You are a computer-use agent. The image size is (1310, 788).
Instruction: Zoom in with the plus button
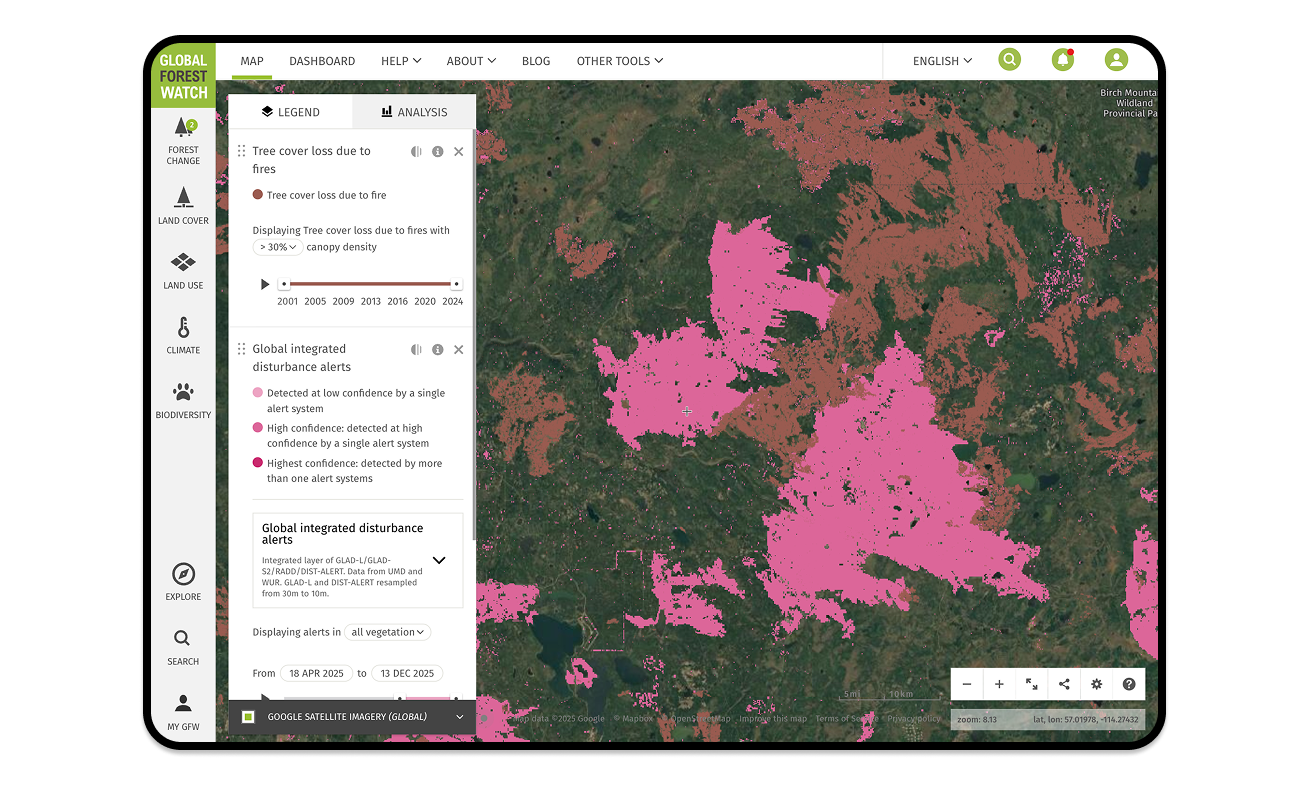(999, 684)
